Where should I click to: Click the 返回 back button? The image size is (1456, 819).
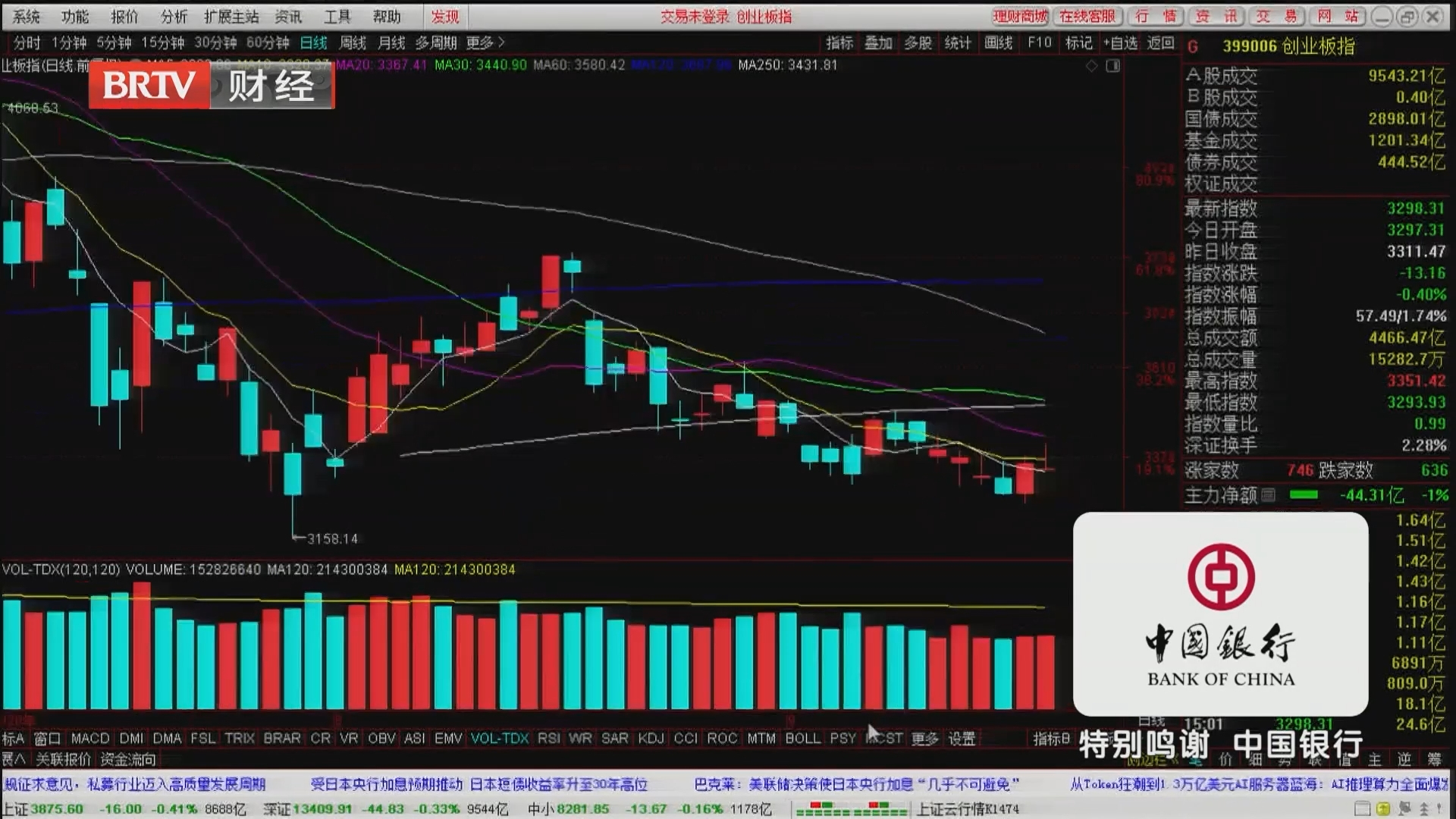pos(1161,43)
